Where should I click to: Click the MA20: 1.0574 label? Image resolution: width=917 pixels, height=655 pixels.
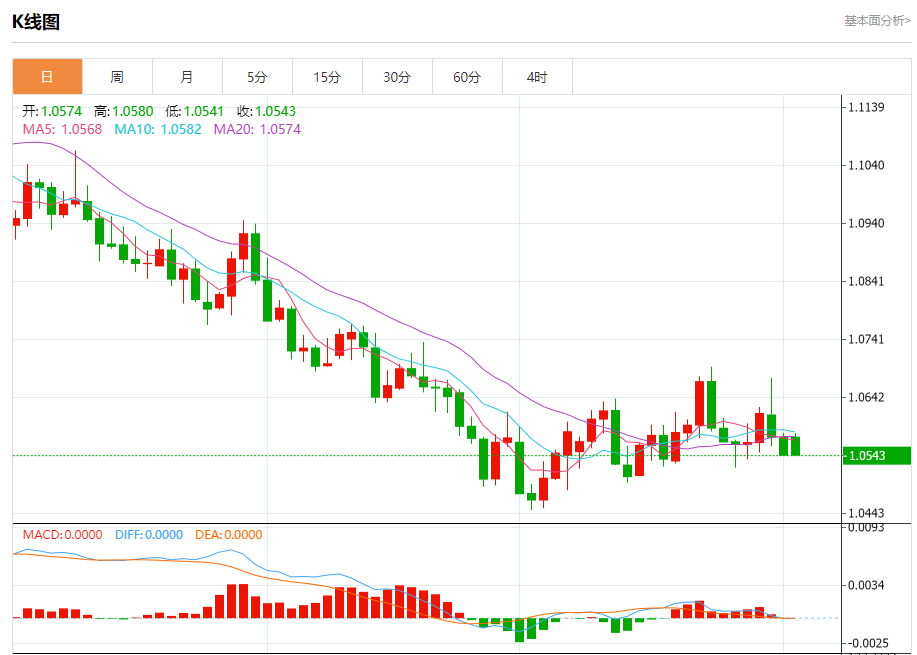257,129
